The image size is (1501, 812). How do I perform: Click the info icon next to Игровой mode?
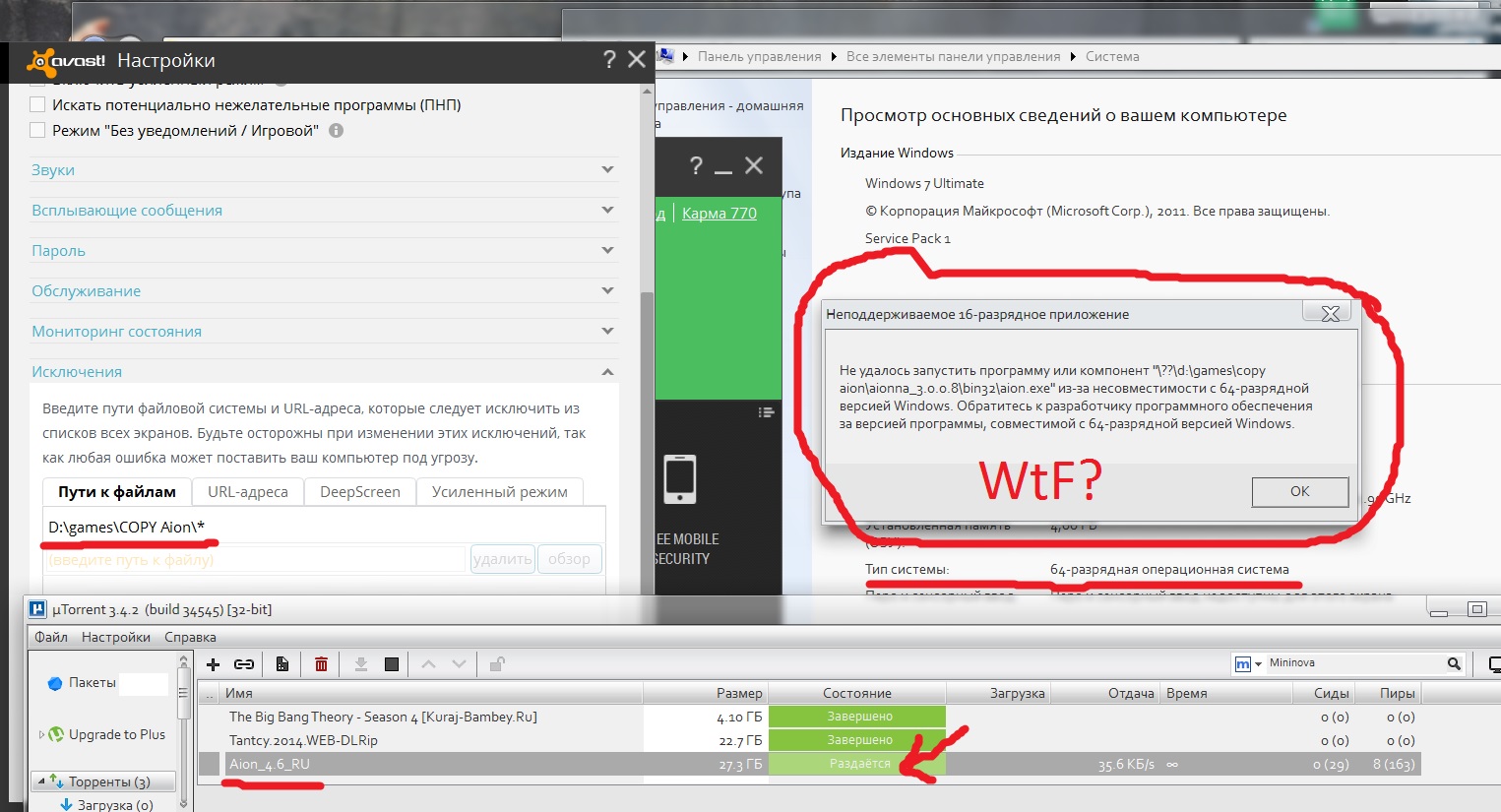(x=337, y=130)
